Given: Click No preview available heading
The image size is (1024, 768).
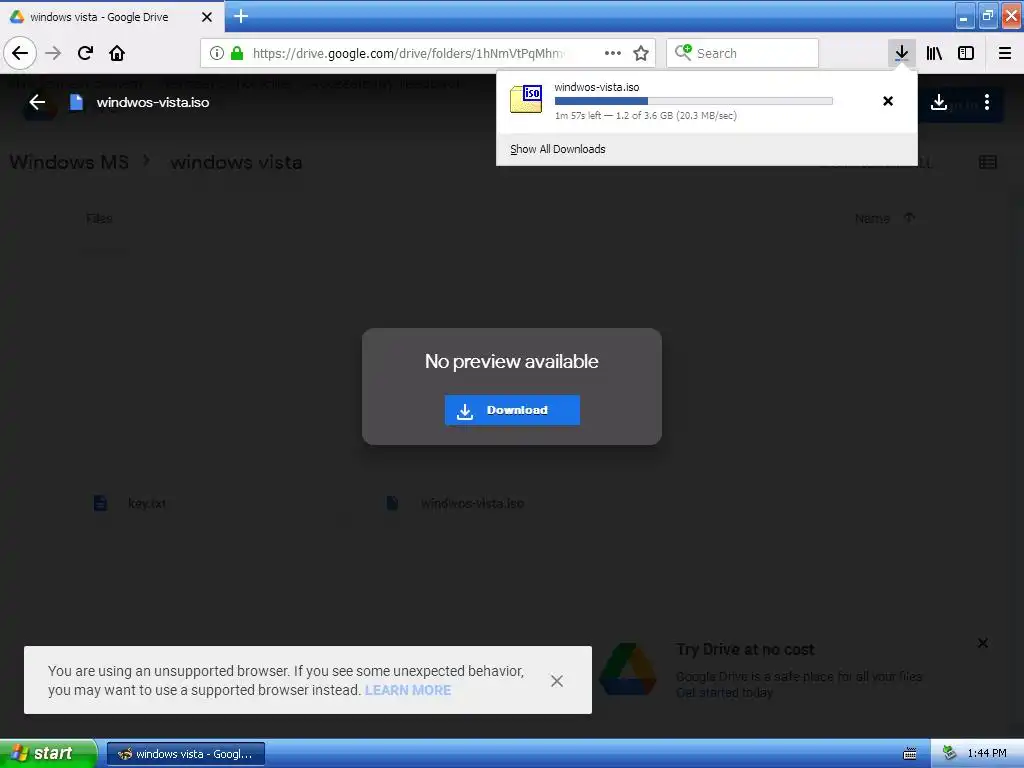Looking at the screenshot, I should click(x=511, y=361).
